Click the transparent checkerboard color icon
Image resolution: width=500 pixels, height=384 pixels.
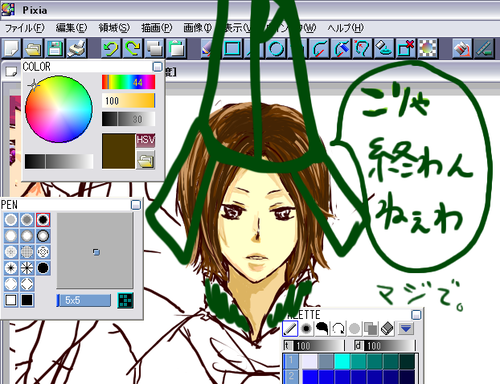point(428,48)
